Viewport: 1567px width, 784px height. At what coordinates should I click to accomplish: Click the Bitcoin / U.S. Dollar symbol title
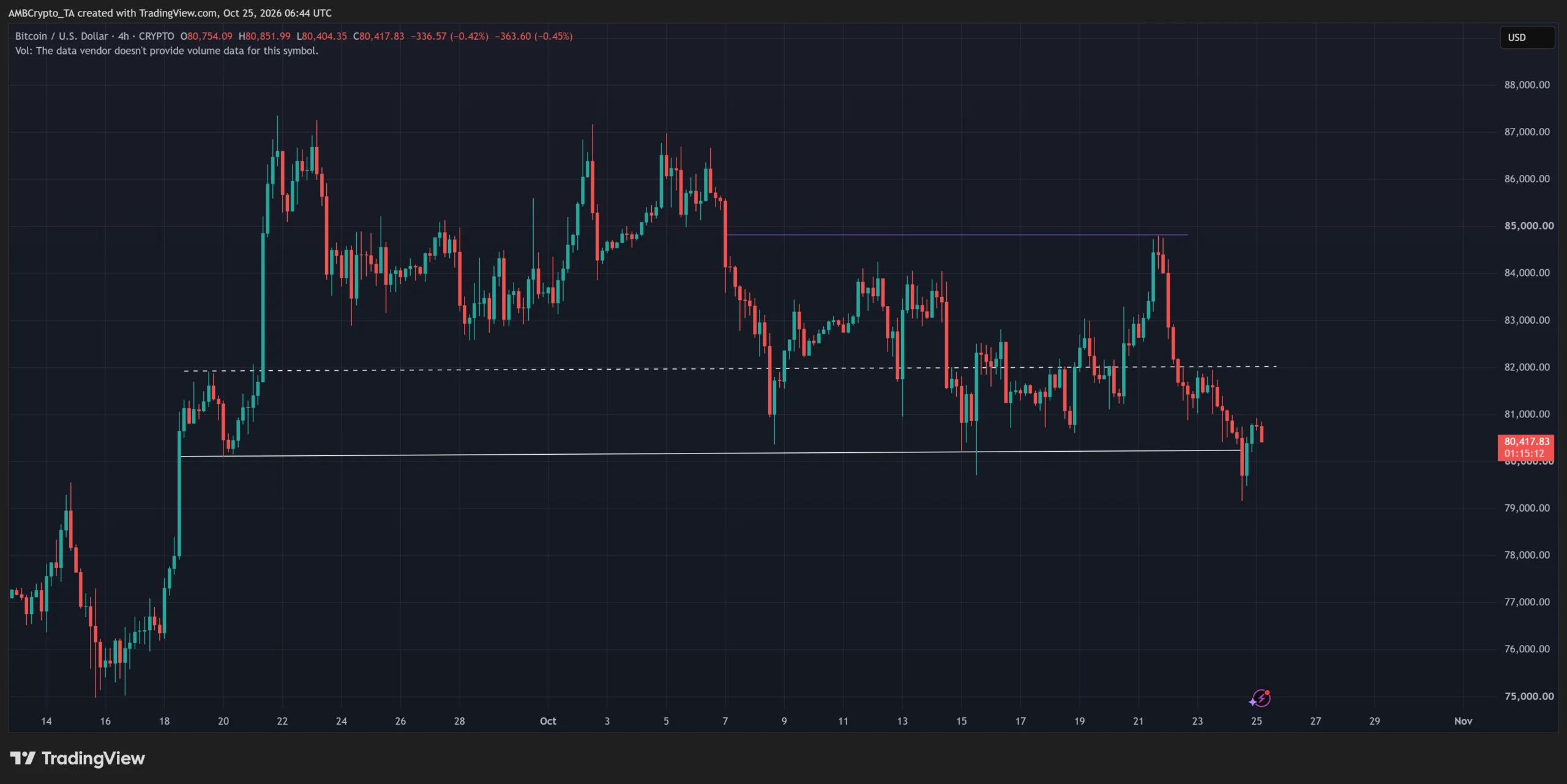61,36
